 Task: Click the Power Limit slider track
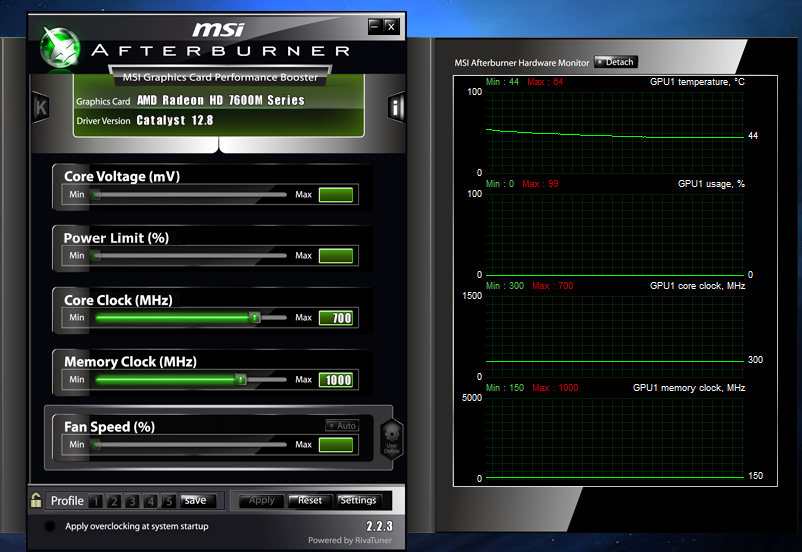[191, 255]
